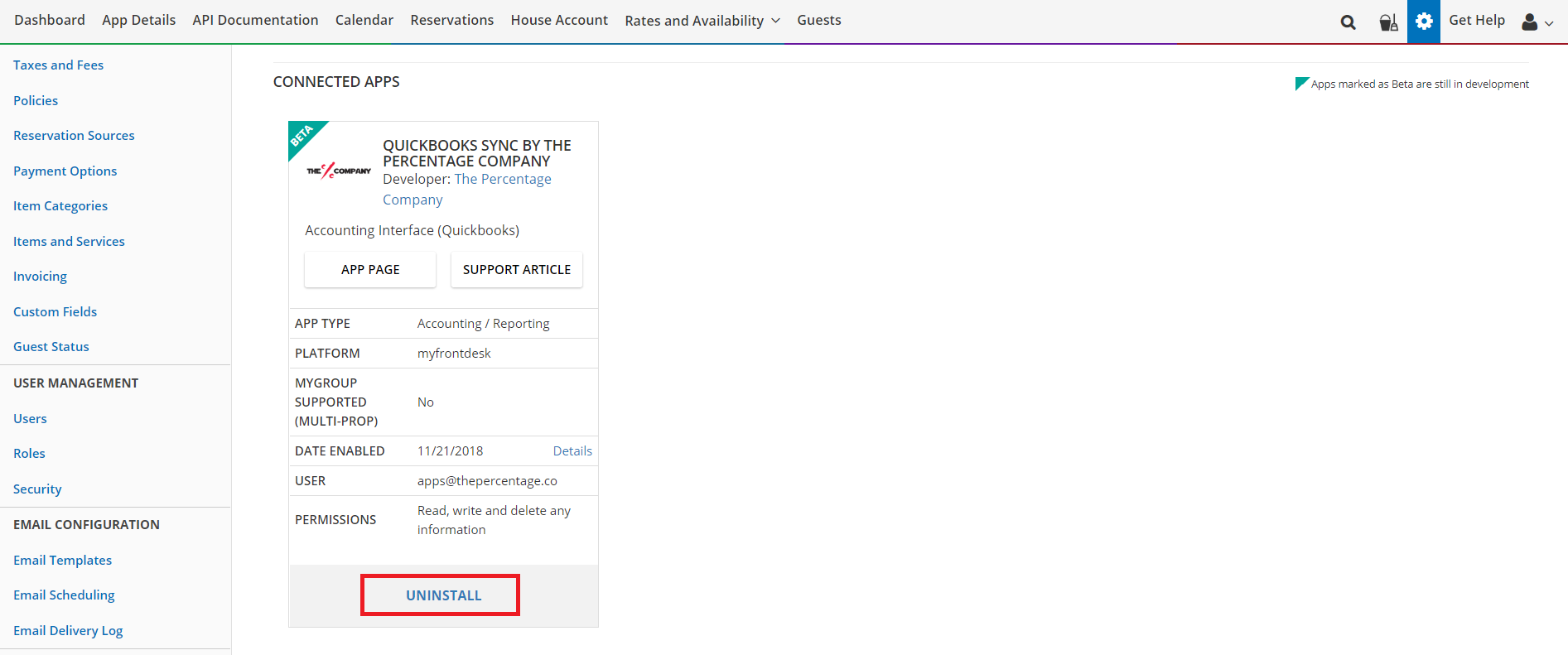Open App Details in top navigation
Screen dimensions: 1568x655
click(139, 20)
